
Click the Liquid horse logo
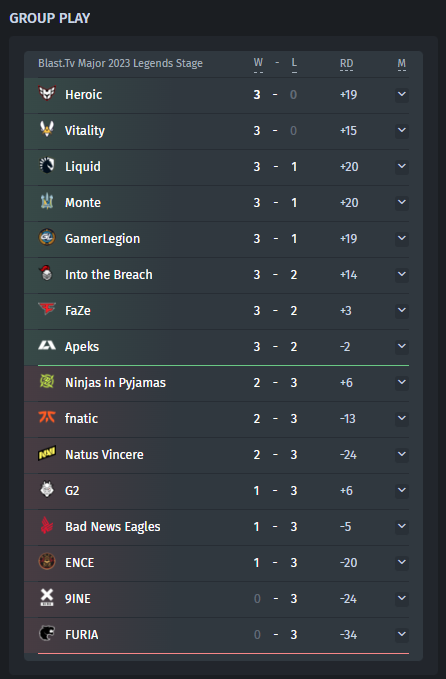coord(47,165)
